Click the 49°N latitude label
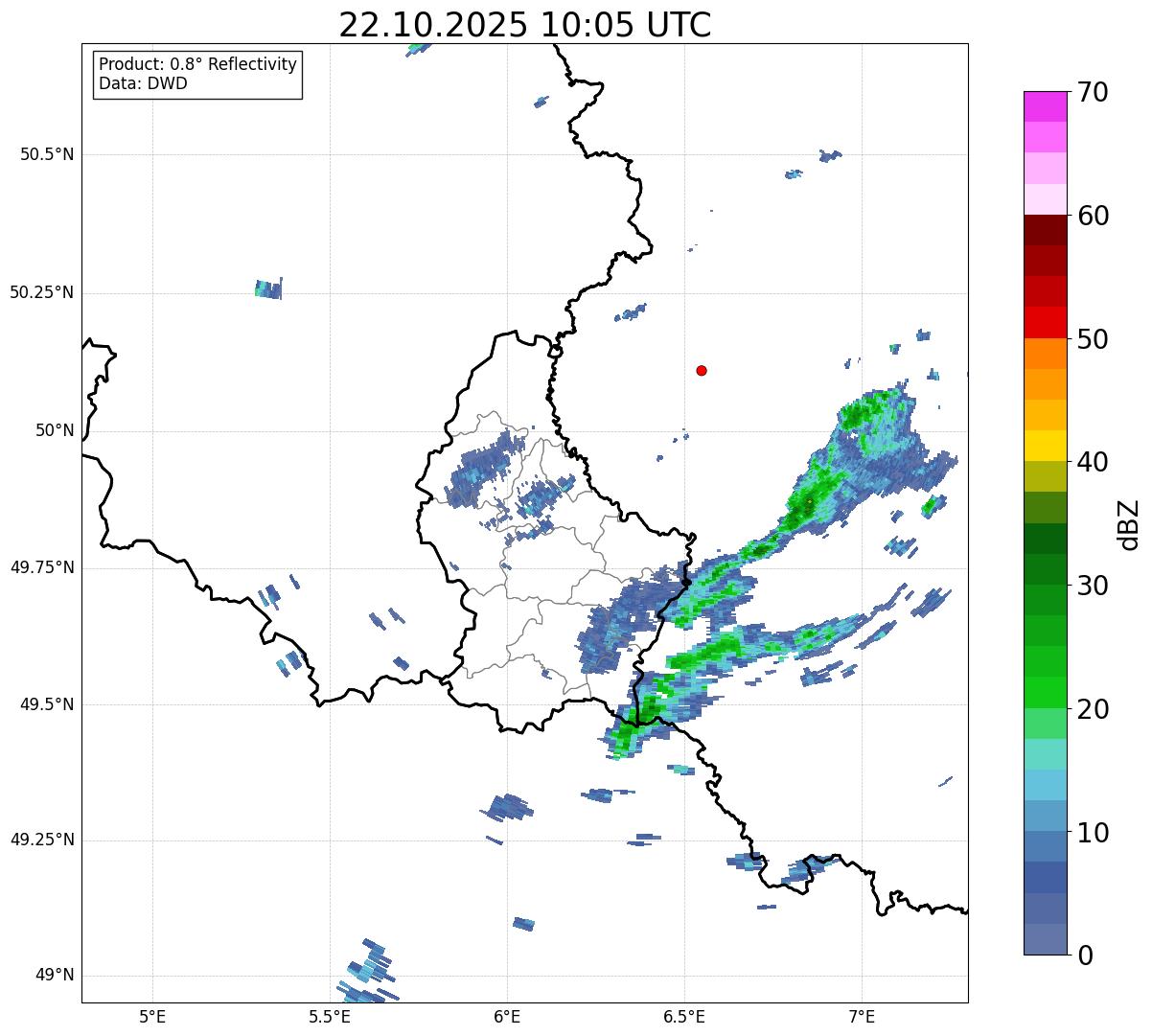This screenshot has height=1036, width=1152. coord(56,975)
